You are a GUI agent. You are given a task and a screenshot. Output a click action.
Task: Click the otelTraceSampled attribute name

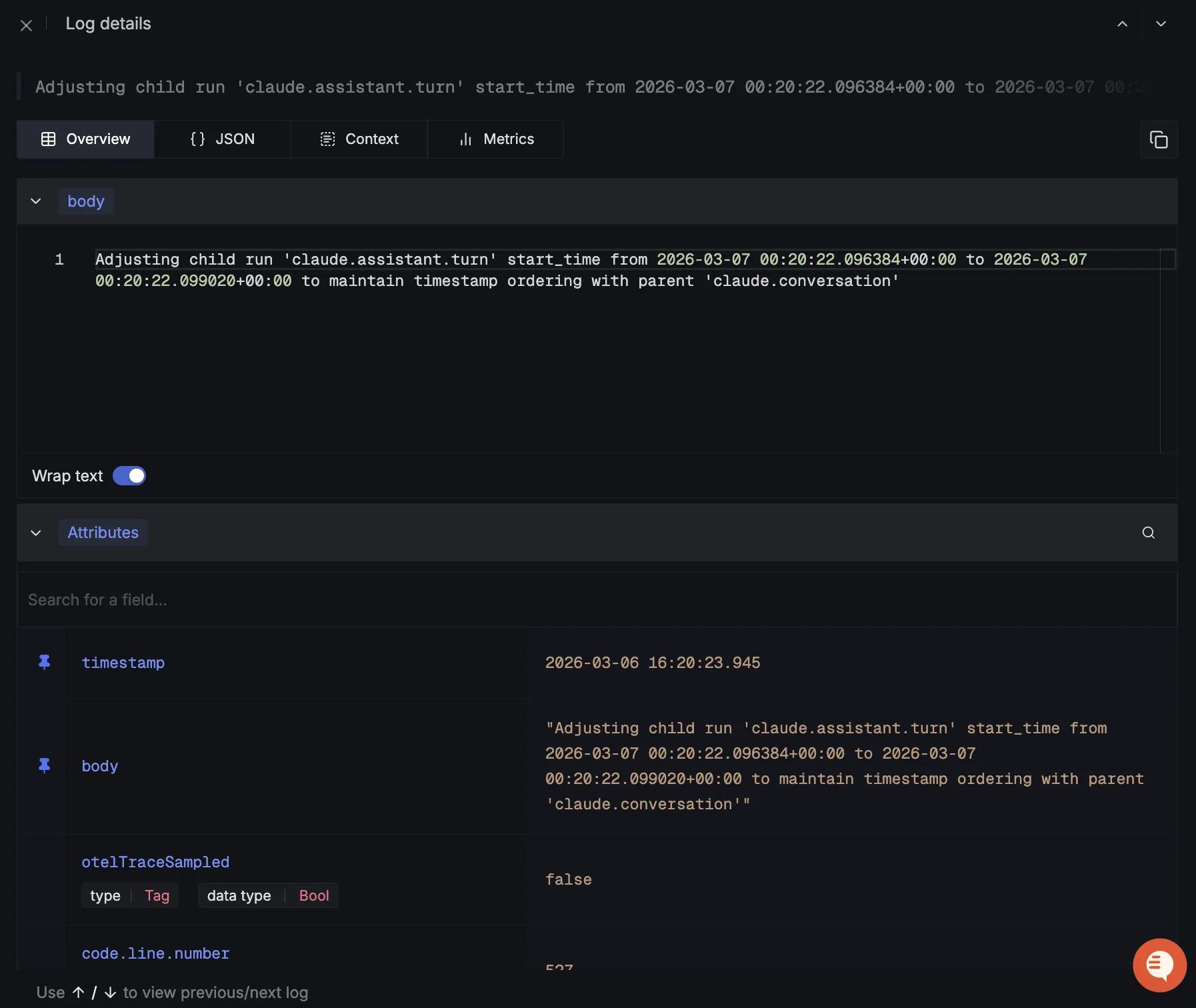tap(155, 862)
